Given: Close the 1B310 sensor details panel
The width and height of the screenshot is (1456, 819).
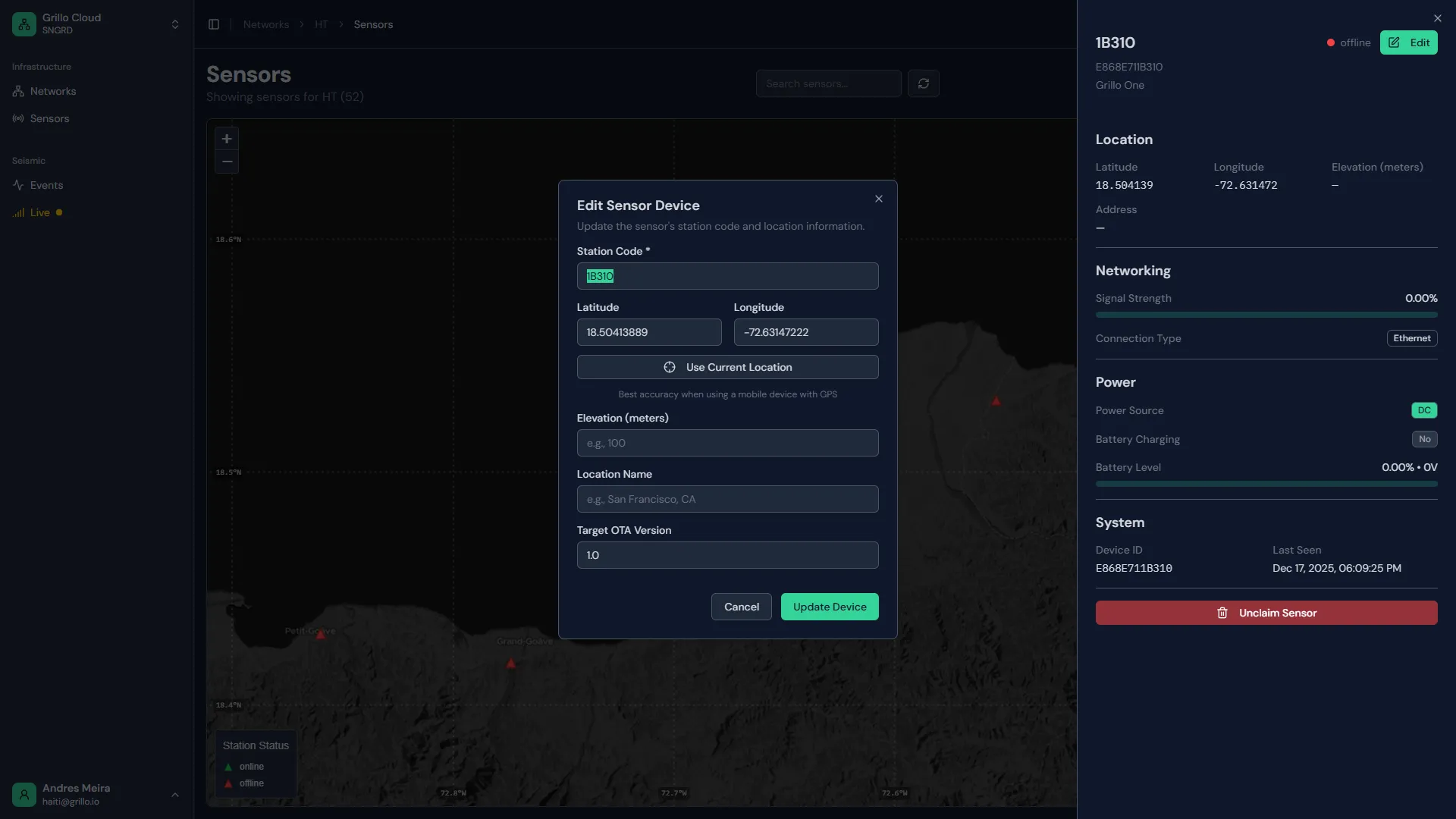Looking at the screenshot, I should tap(1437, 18).
